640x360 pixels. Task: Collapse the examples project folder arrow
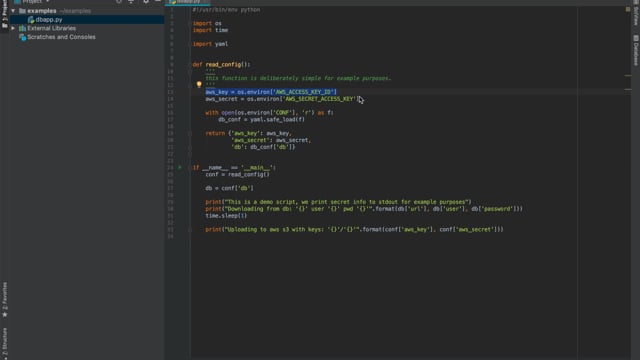point(13,11)
